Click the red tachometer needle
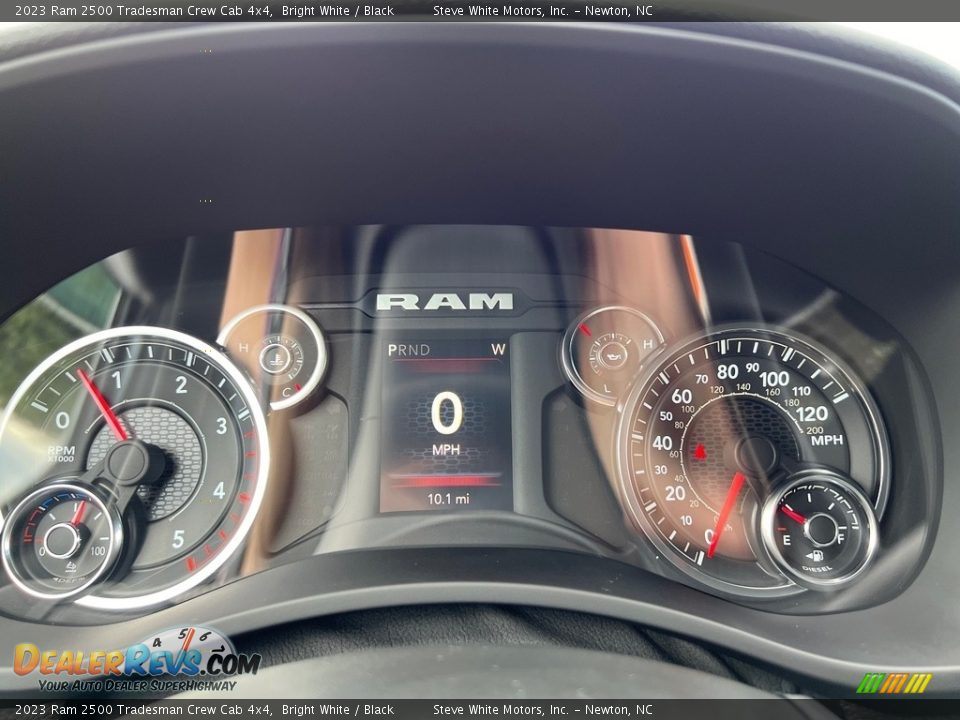960x720 pixels. pos(102,405)
